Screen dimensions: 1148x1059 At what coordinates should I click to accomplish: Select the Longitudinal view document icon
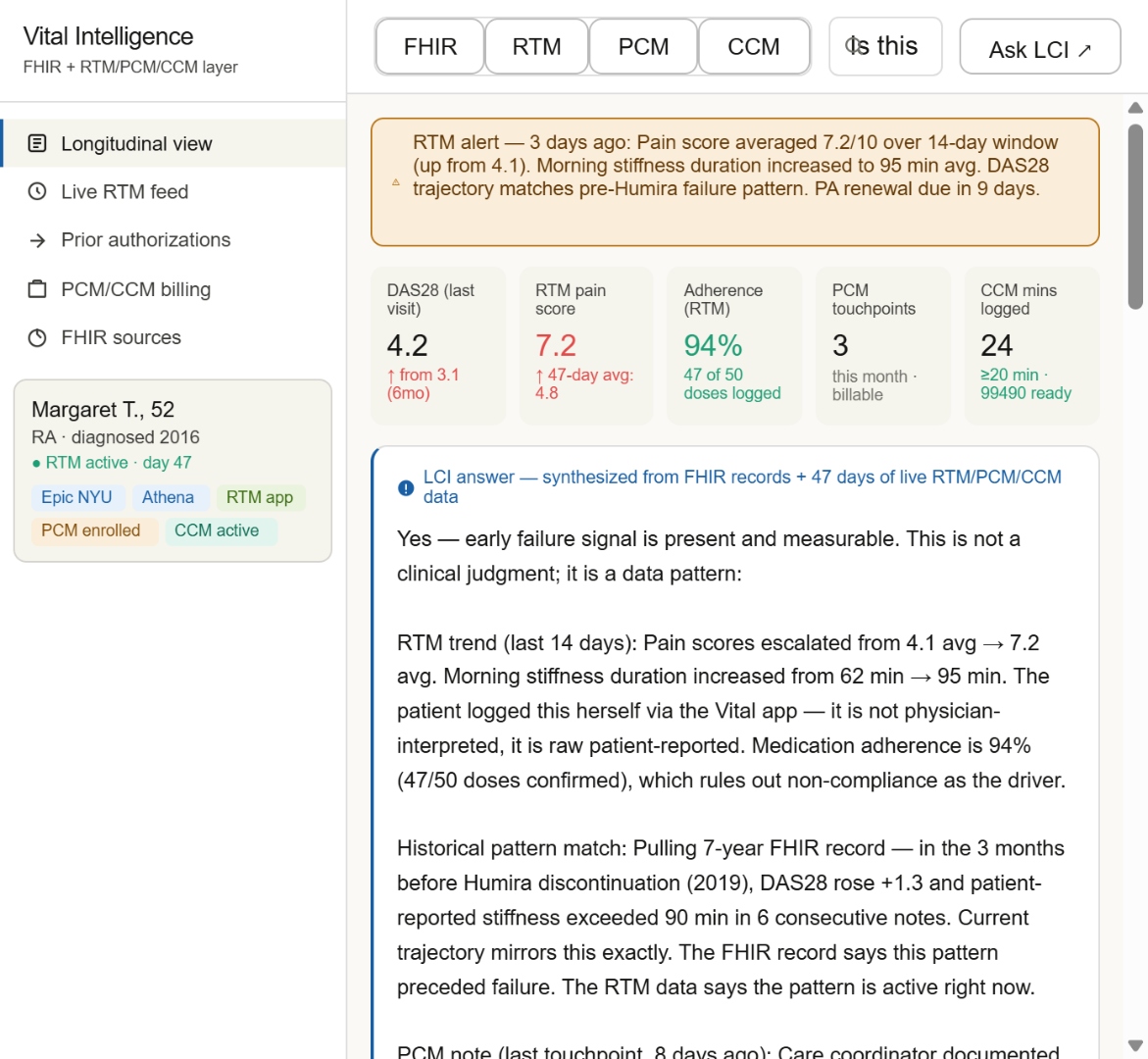pyautogui.click(x=37, y=143)
